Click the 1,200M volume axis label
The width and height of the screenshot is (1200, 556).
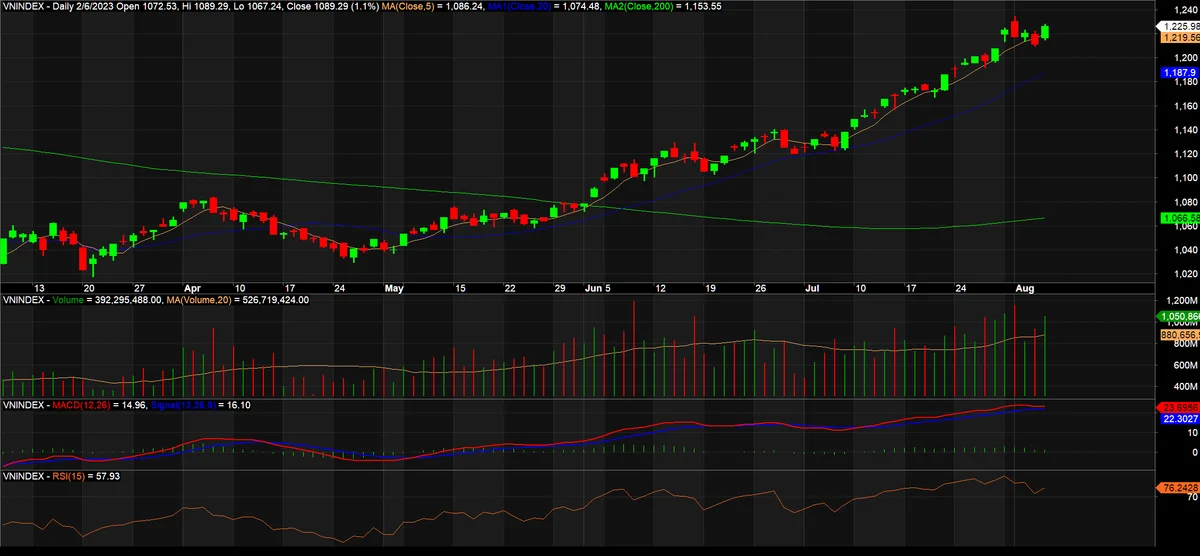(1184, 300)
